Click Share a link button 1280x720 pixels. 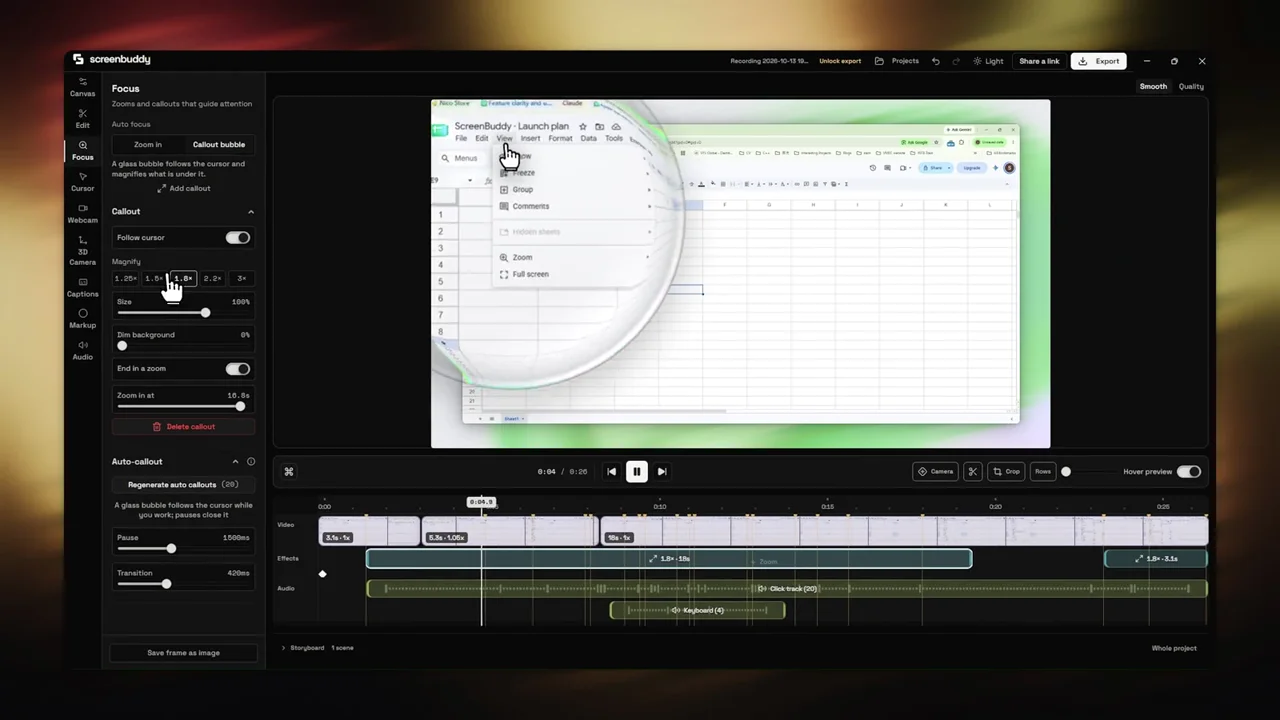[x=1039, y=61]
